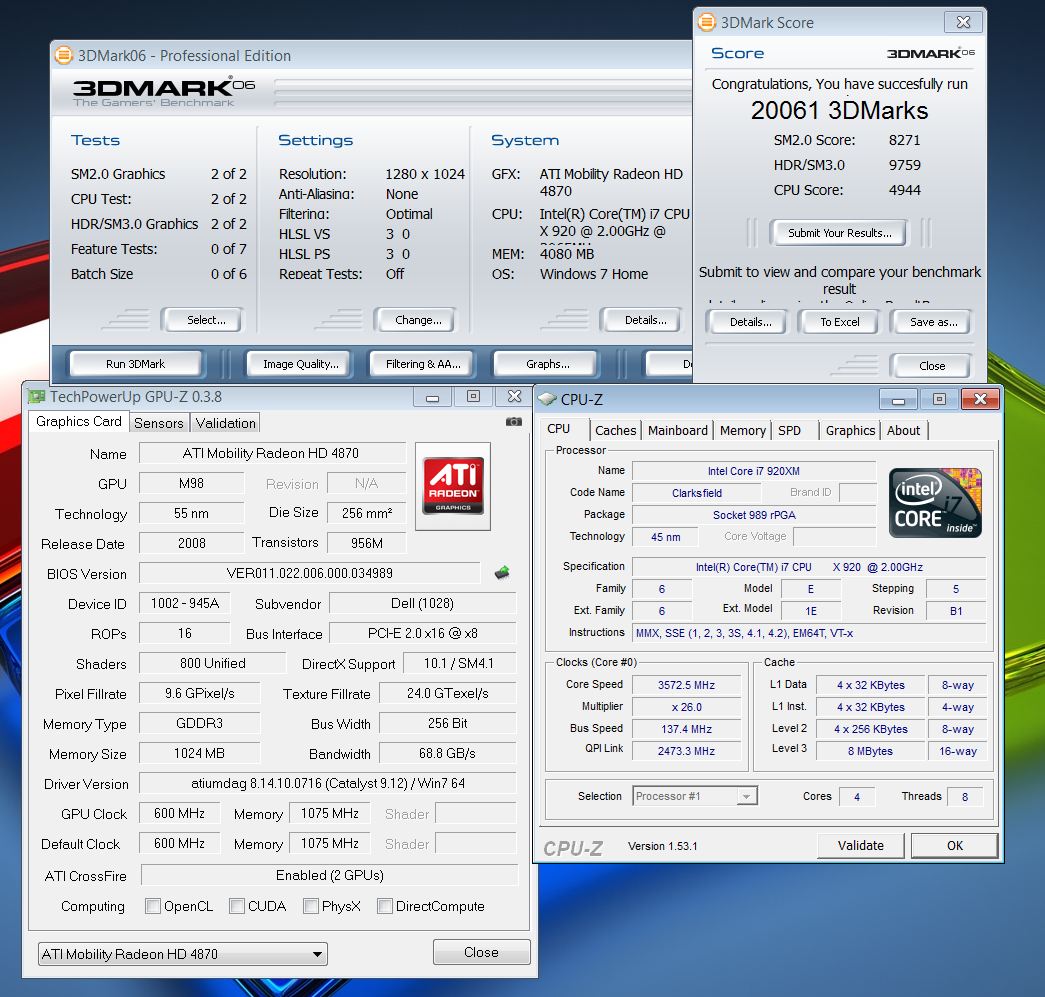Click the Filtering & AA button

click(423, 364)
